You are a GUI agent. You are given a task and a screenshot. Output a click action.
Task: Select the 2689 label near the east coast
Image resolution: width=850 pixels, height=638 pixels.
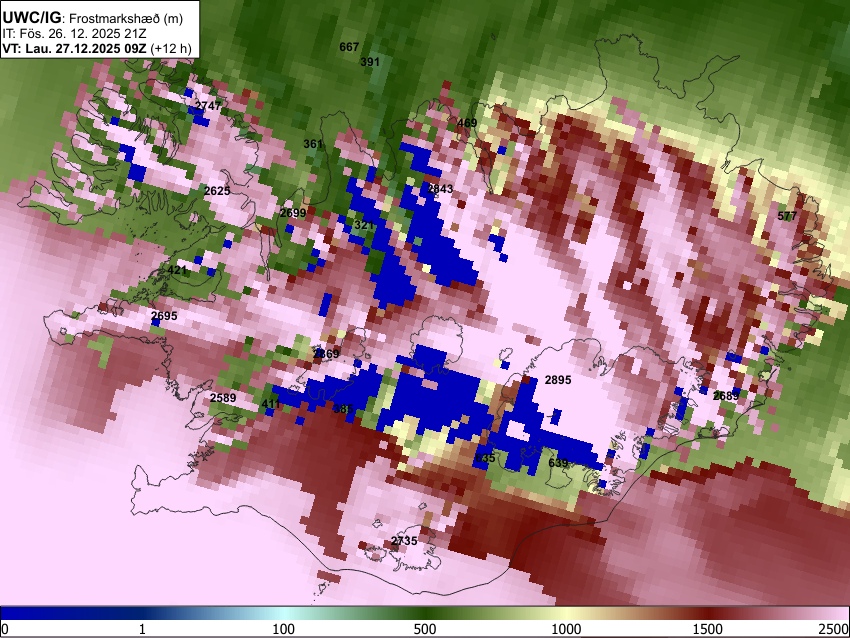pyautogui.click(x=726, y=396)
